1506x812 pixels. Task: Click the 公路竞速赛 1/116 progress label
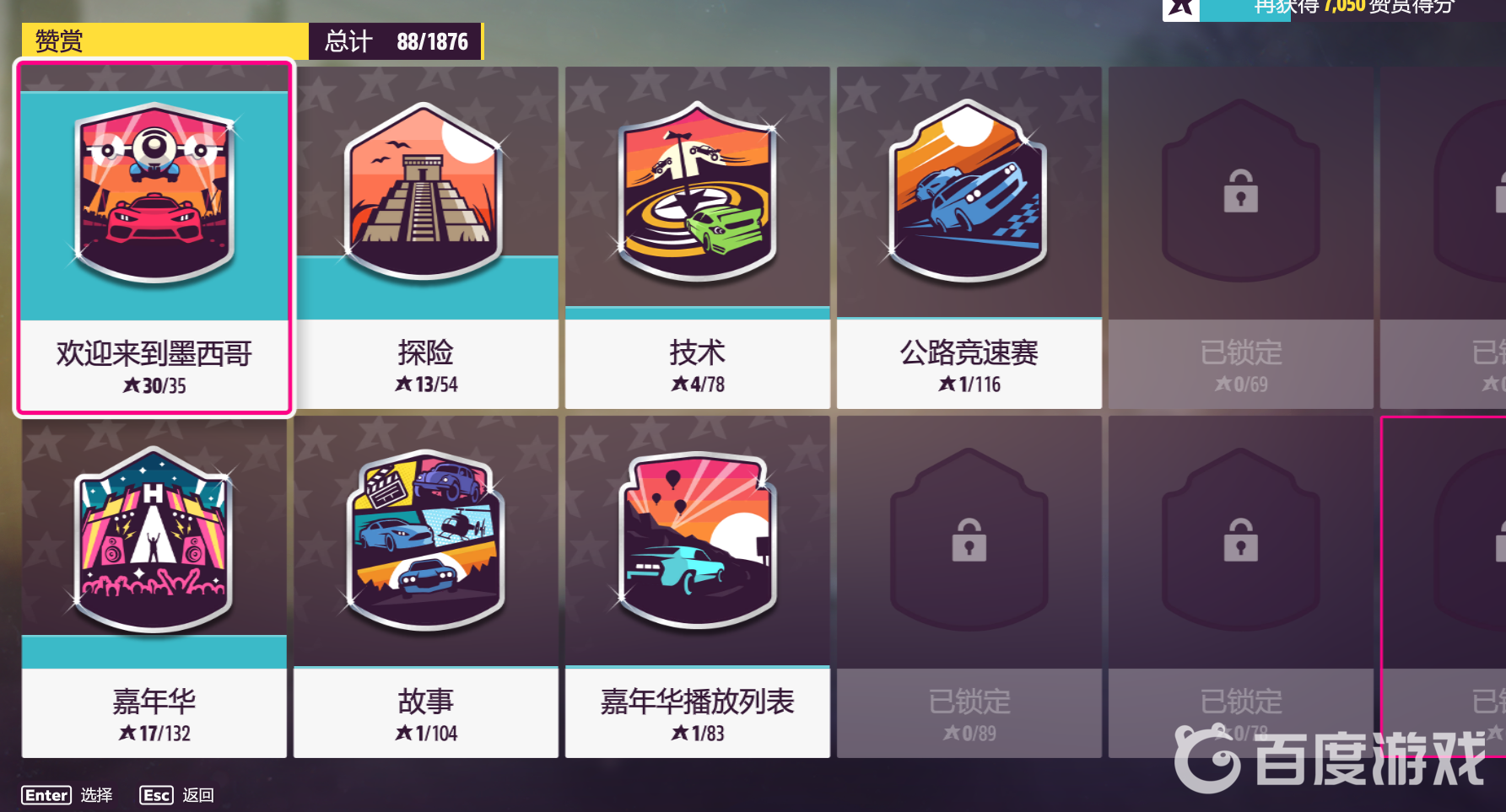(x=969, y=384)
